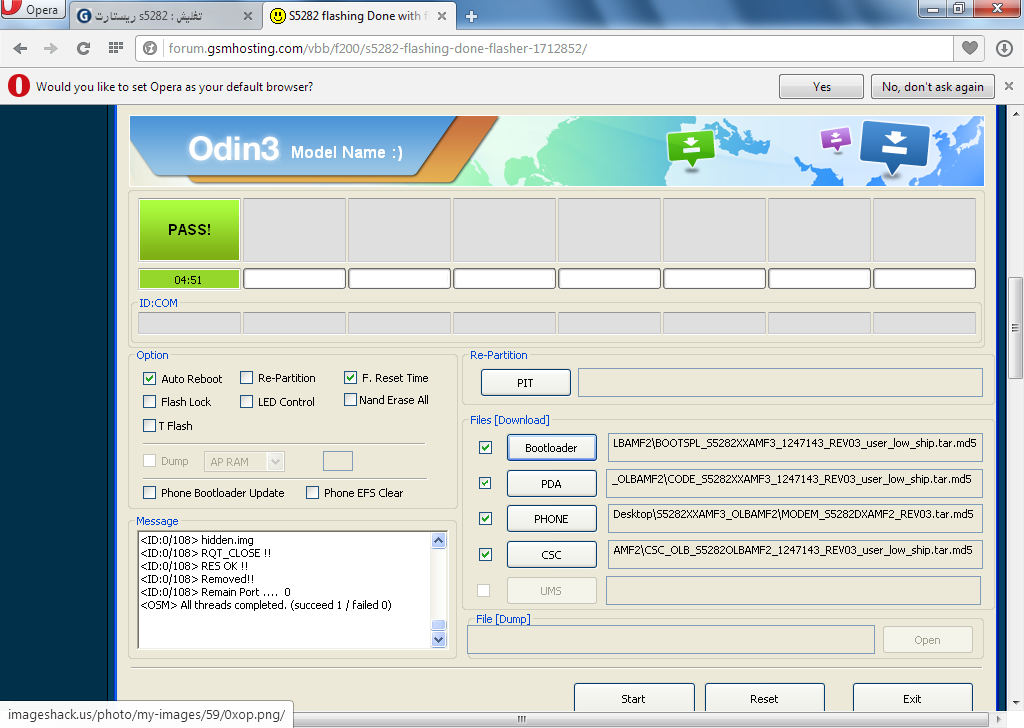Enable the T Flash checkbox
Viewport: 1024px width, 728px height.
[150, 426]
